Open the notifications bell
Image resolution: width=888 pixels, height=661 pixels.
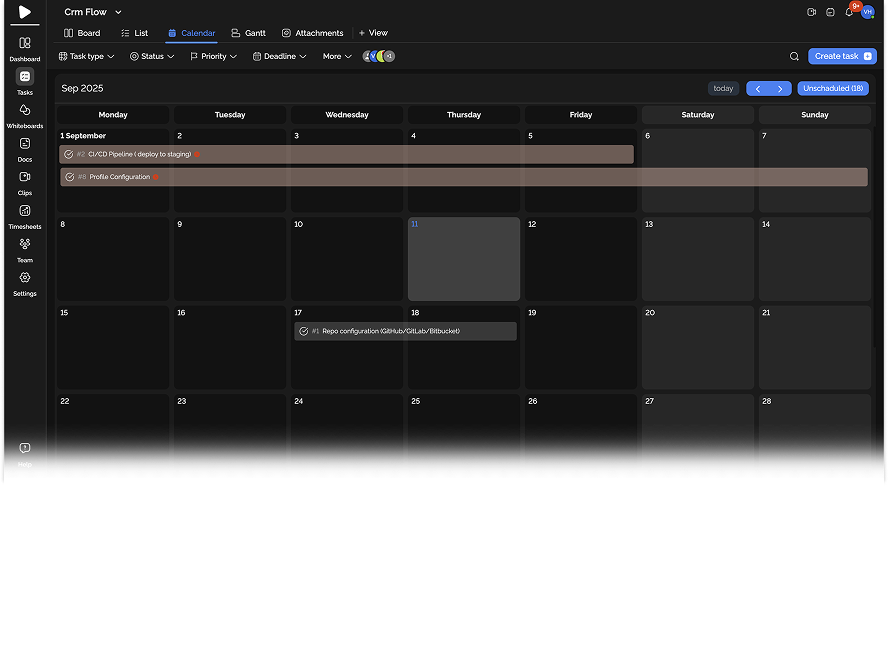pyautogui.click(x=849, y=12)
